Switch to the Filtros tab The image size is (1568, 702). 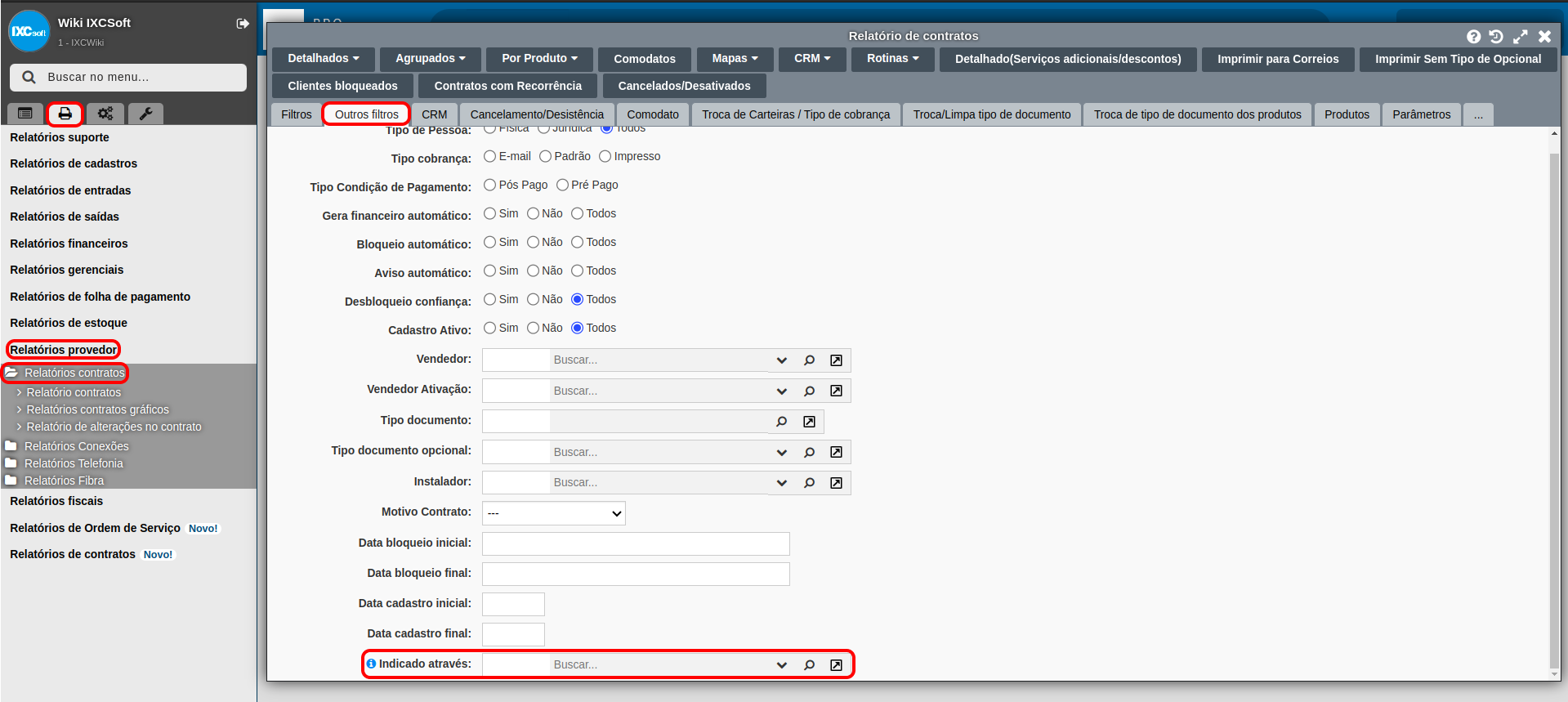(296, 114)
